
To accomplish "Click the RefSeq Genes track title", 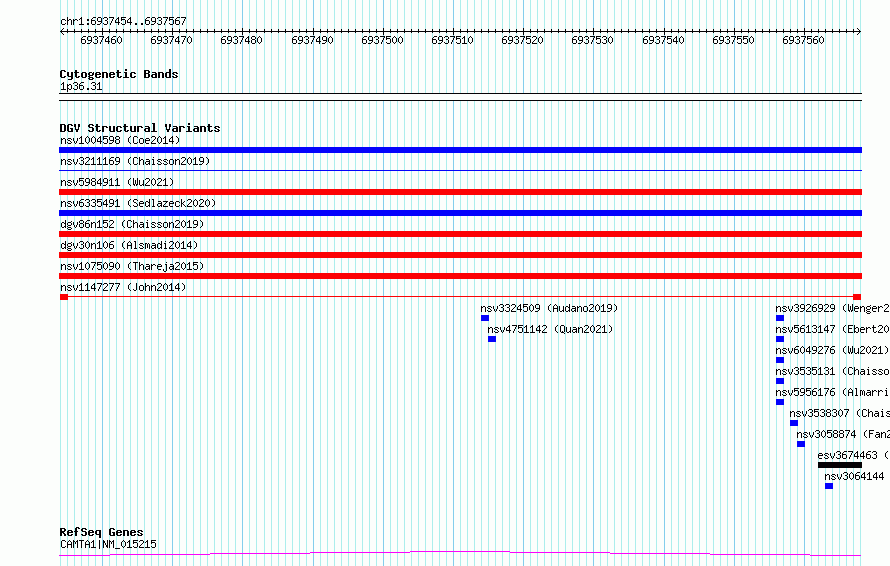I will pyautogui.click(x=101, y=533).
